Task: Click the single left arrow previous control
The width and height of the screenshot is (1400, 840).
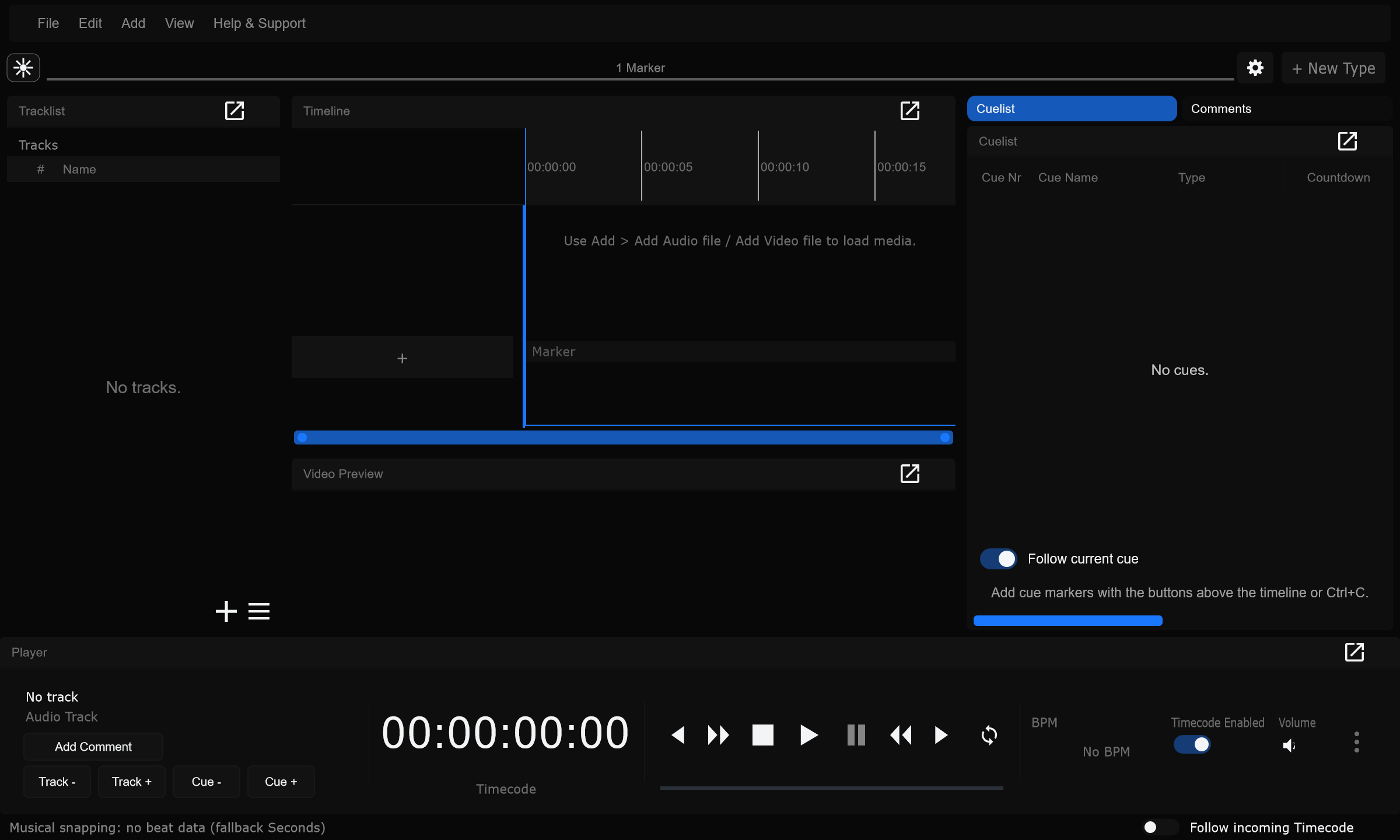Action: [678, 735]
